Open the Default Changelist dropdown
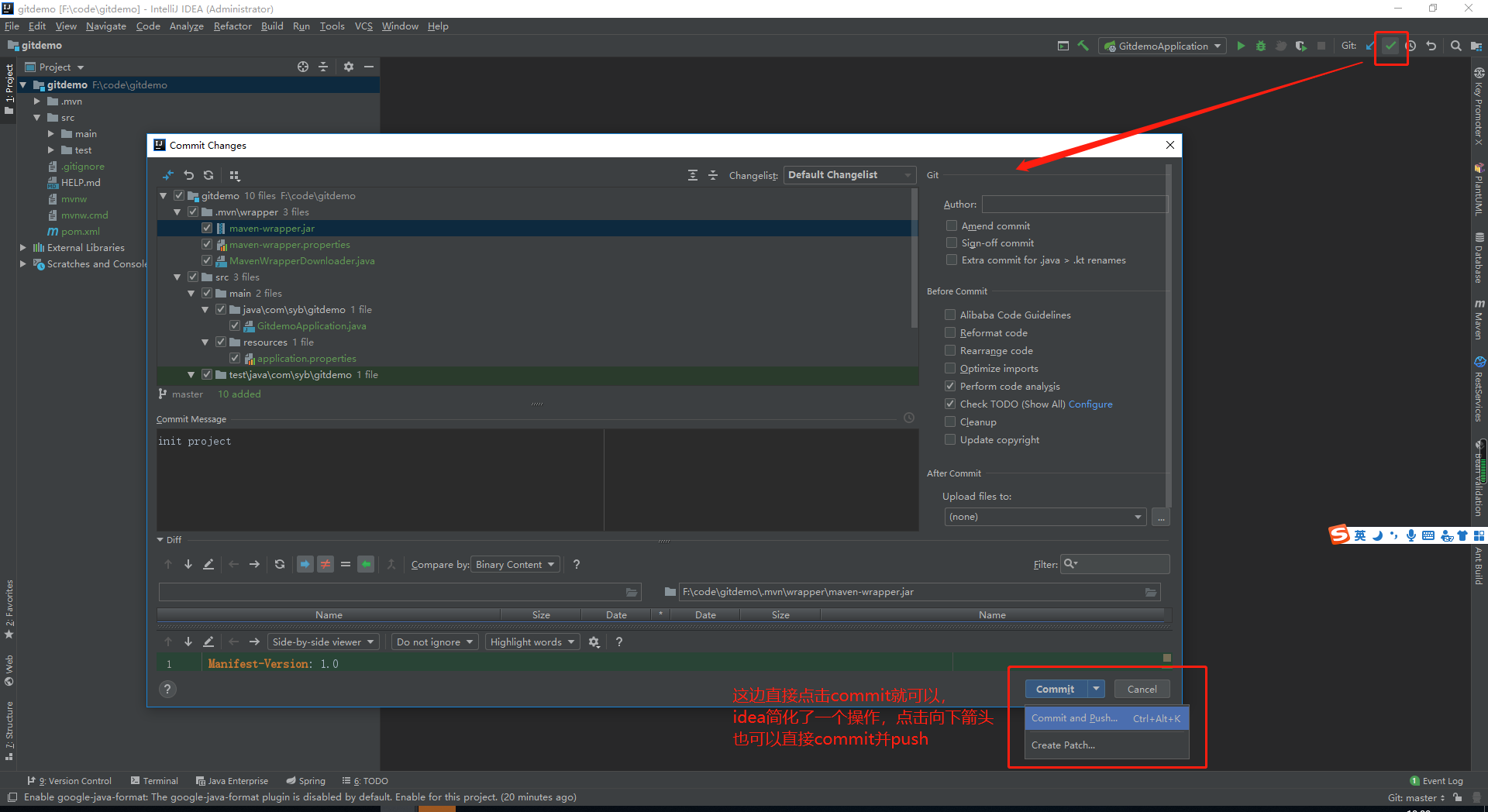The height and width of the screenshot is (812, 1488). [849, 175]
